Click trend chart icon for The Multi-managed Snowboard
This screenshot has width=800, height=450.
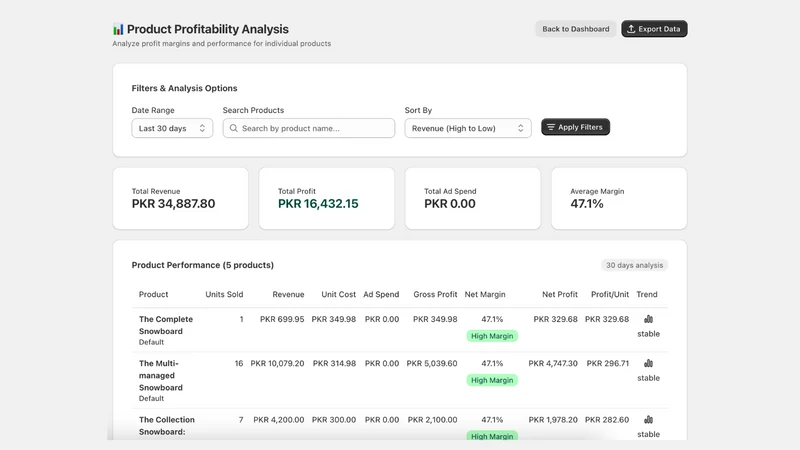tap(648, 364)
